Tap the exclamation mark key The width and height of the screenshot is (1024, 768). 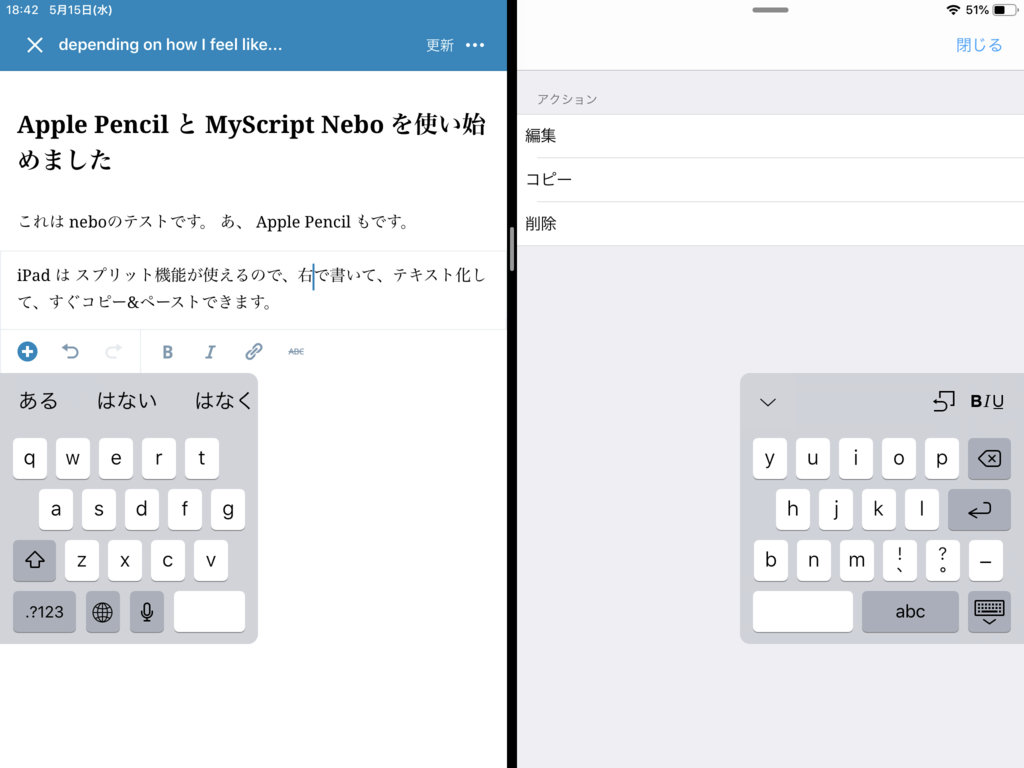[x=900, y=560]
